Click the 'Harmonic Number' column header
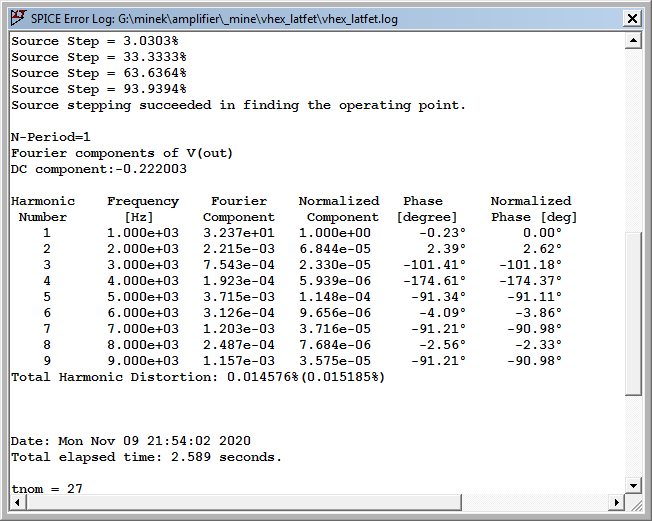The width and height of the screenshot is (652, 521). coord(43,209)
